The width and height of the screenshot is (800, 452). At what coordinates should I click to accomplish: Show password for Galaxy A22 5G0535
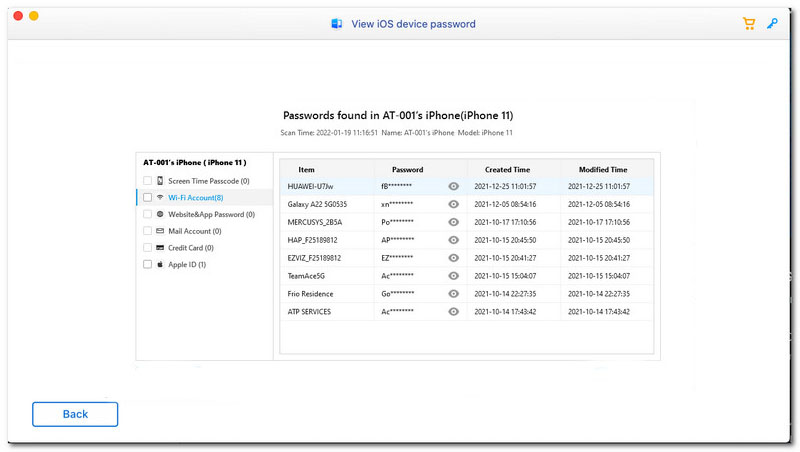(x=454, y=204)
